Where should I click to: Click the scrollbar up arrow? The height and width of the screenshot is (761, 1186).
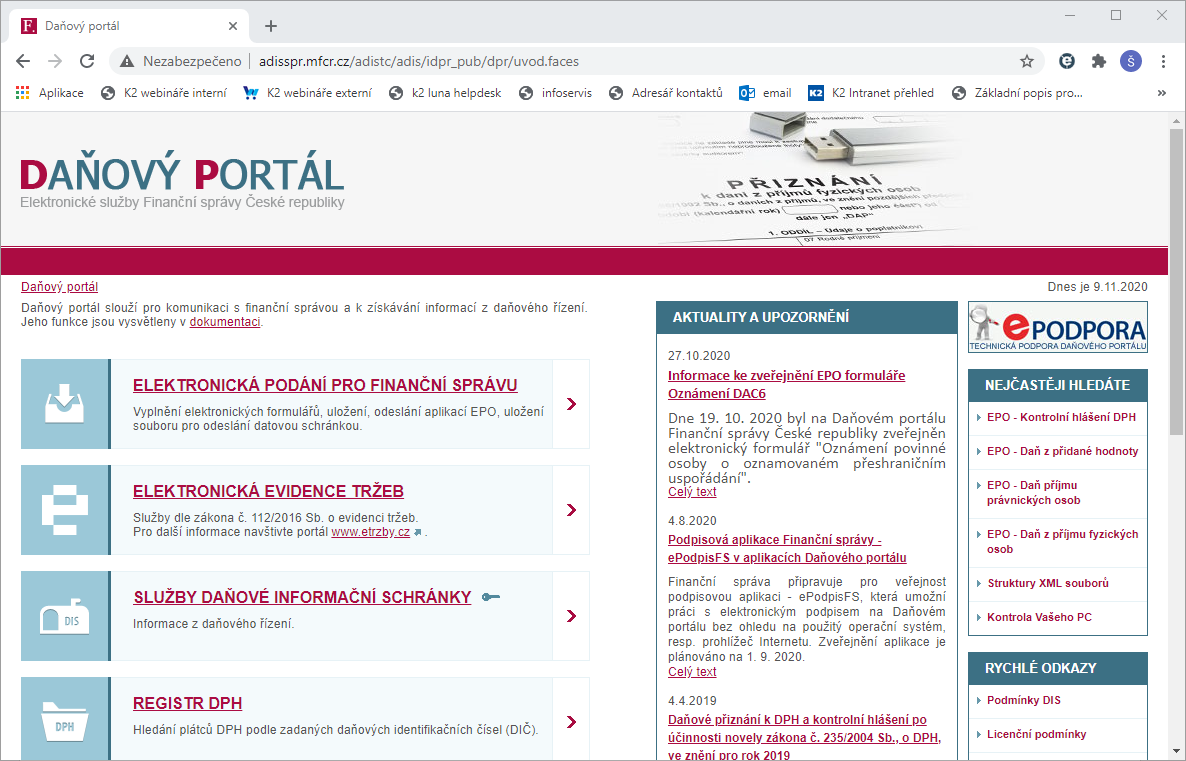[1176, 121]
